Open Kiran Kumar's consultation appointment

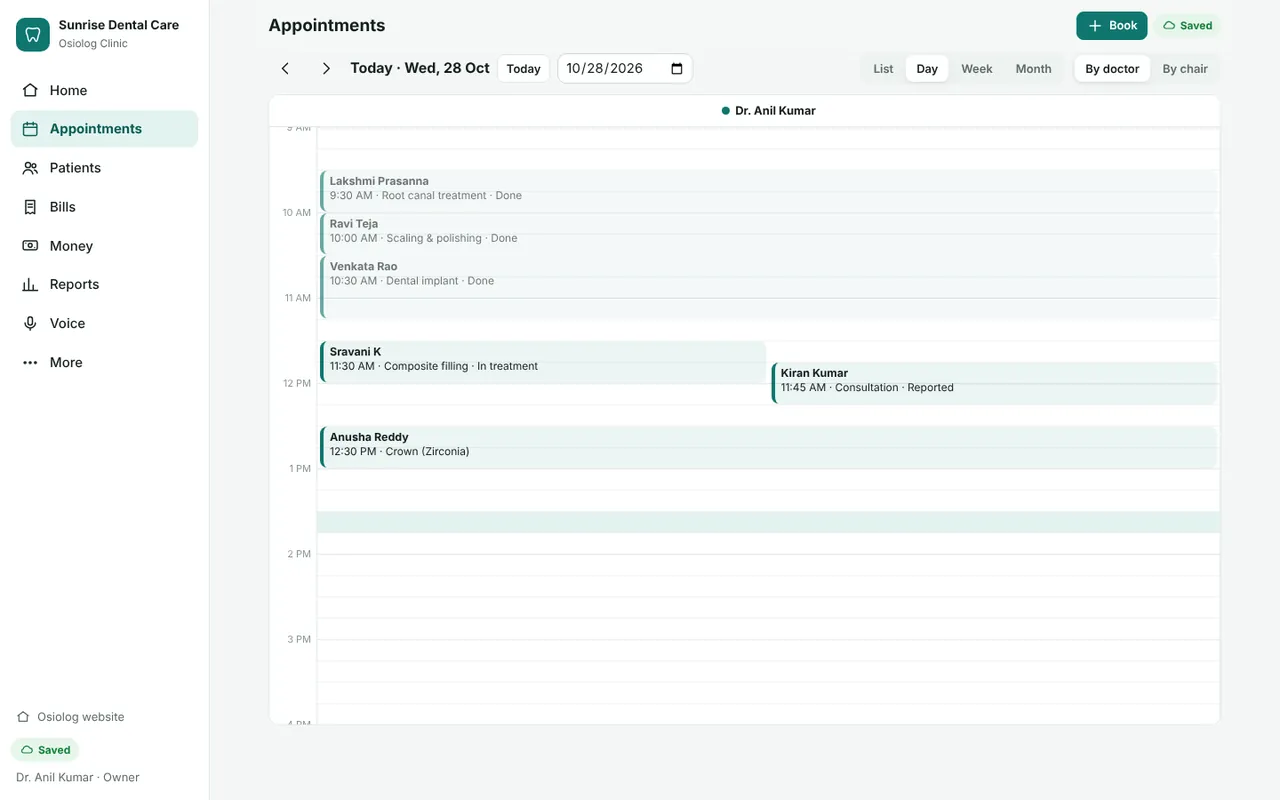(994, 383)
